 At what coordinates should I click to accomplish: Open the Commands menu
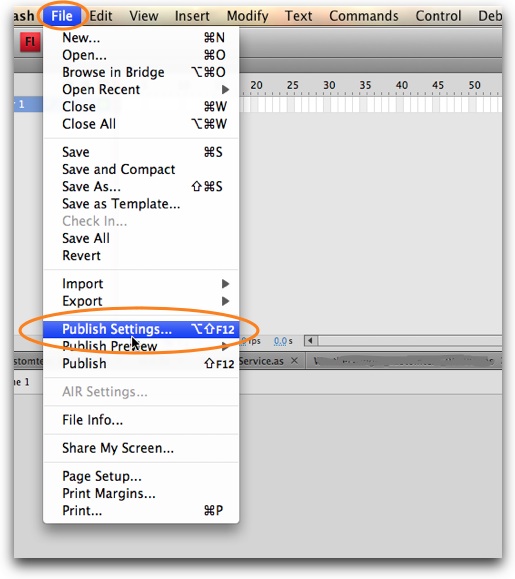click(x=364, y=16)
